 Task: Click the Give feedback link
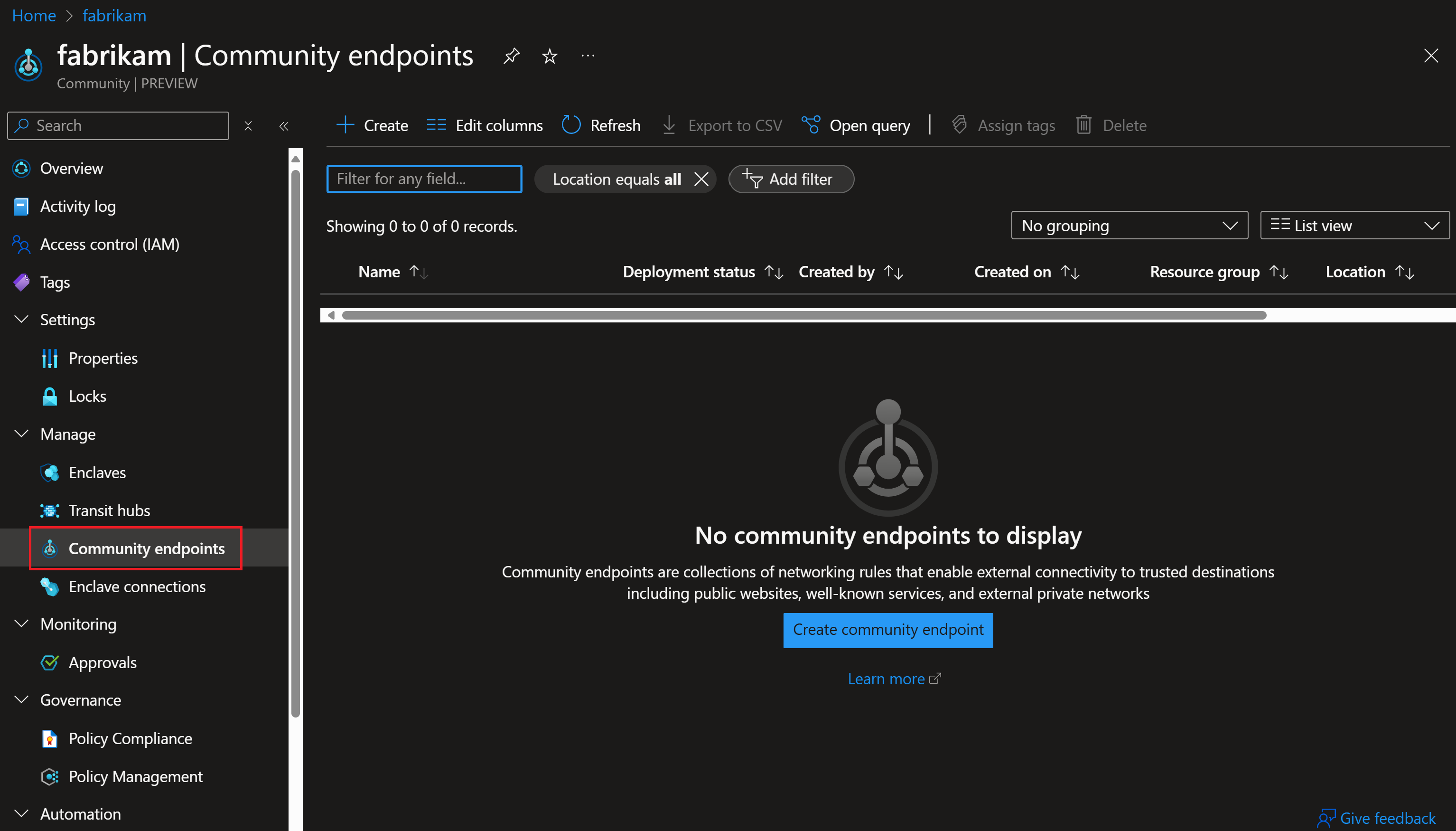click(1376, 818)
